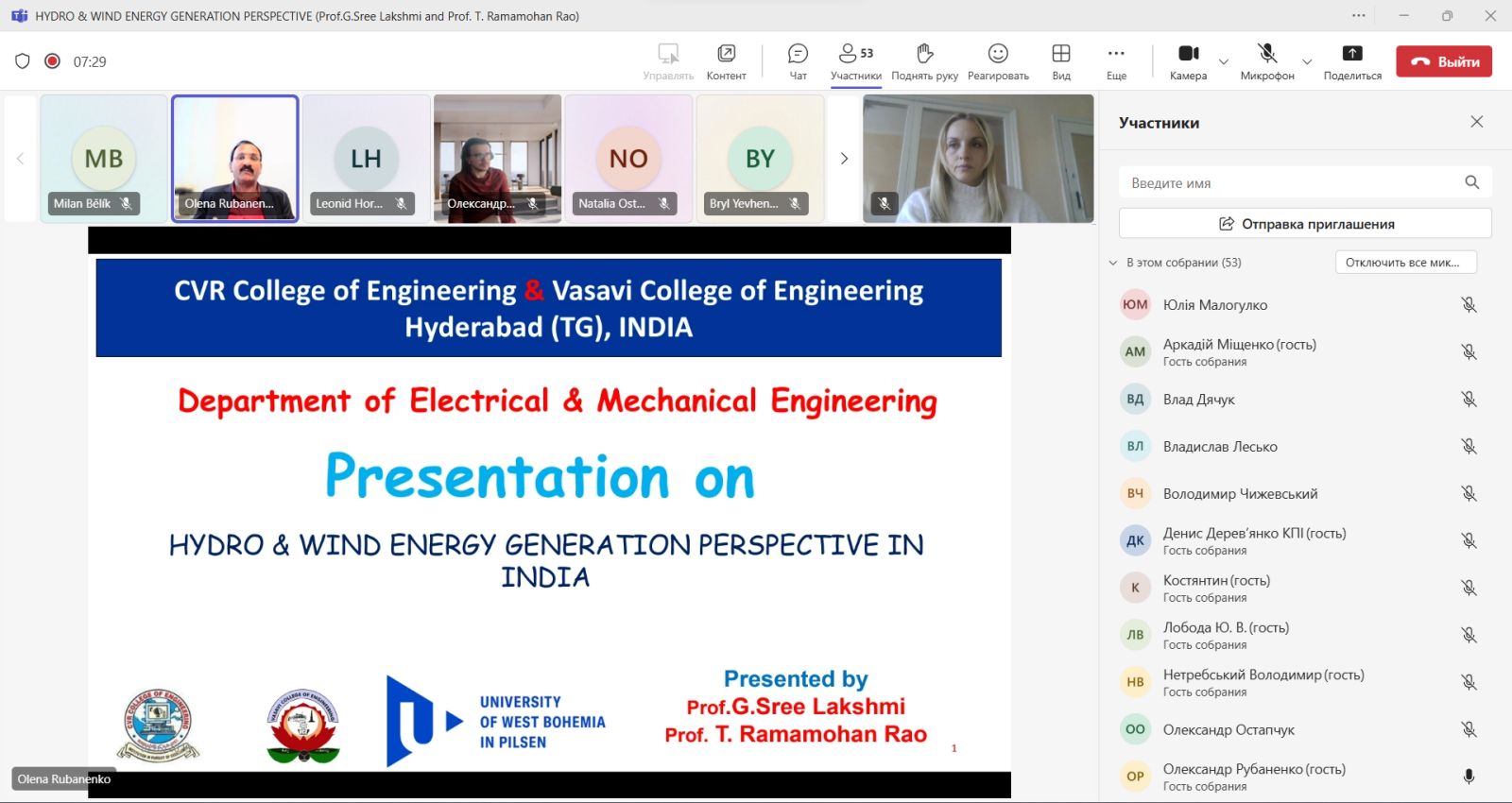Click the ЛВ avatar of Лобода Ю. В.
The image size is (1512, 803).
tap(1135, 635)
